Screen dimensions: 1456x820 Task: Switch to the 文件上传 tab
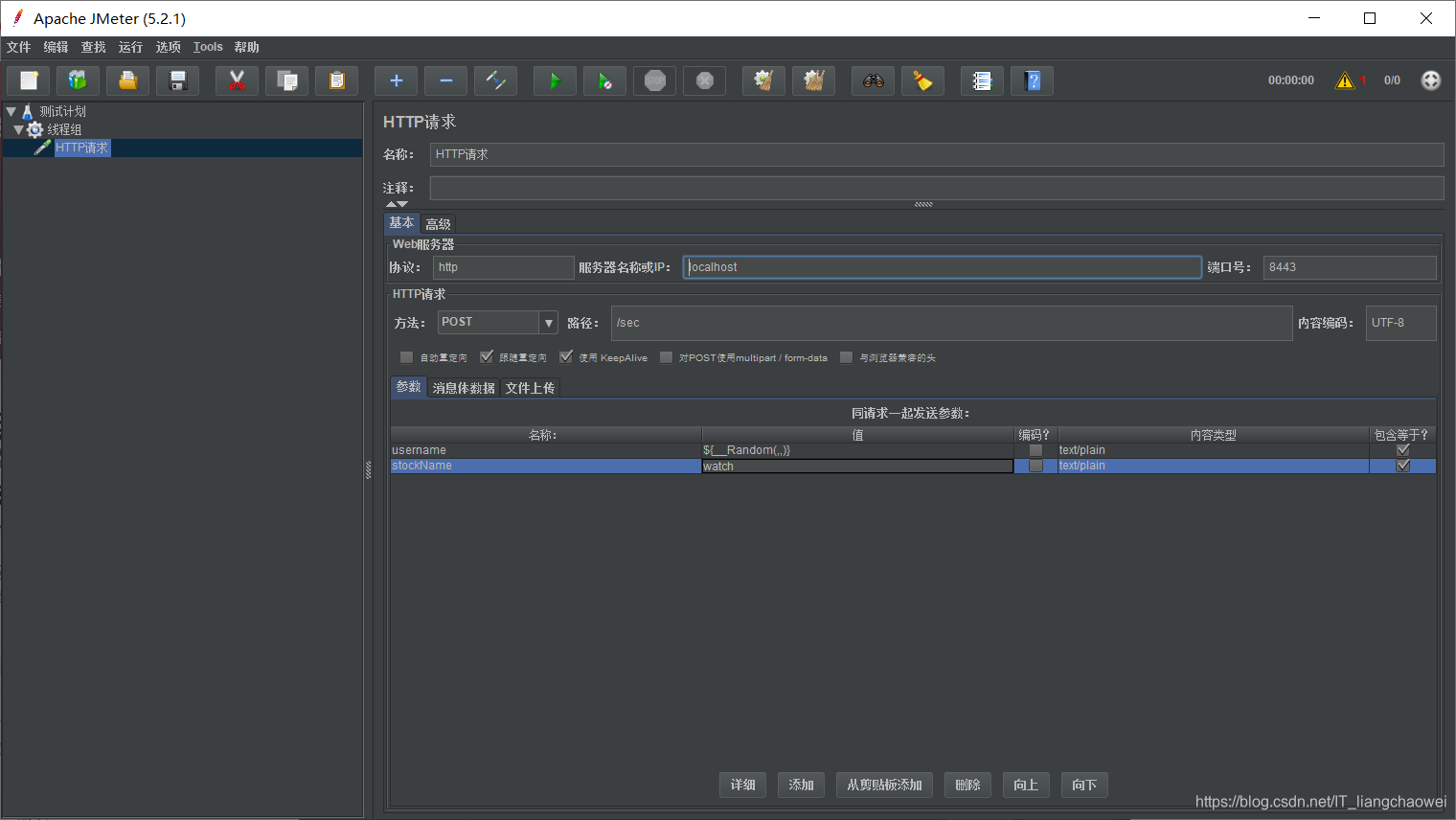pyautogui.click(x=530, y=388)
